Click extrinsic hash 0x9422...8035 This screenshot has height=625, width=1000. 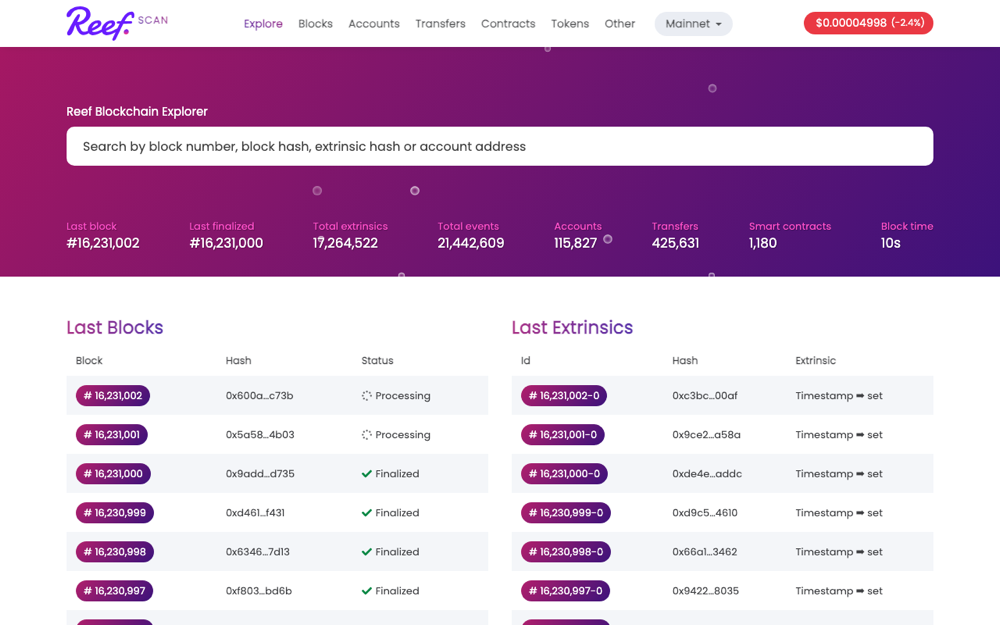pyautogui.click(x=705, y=591)
